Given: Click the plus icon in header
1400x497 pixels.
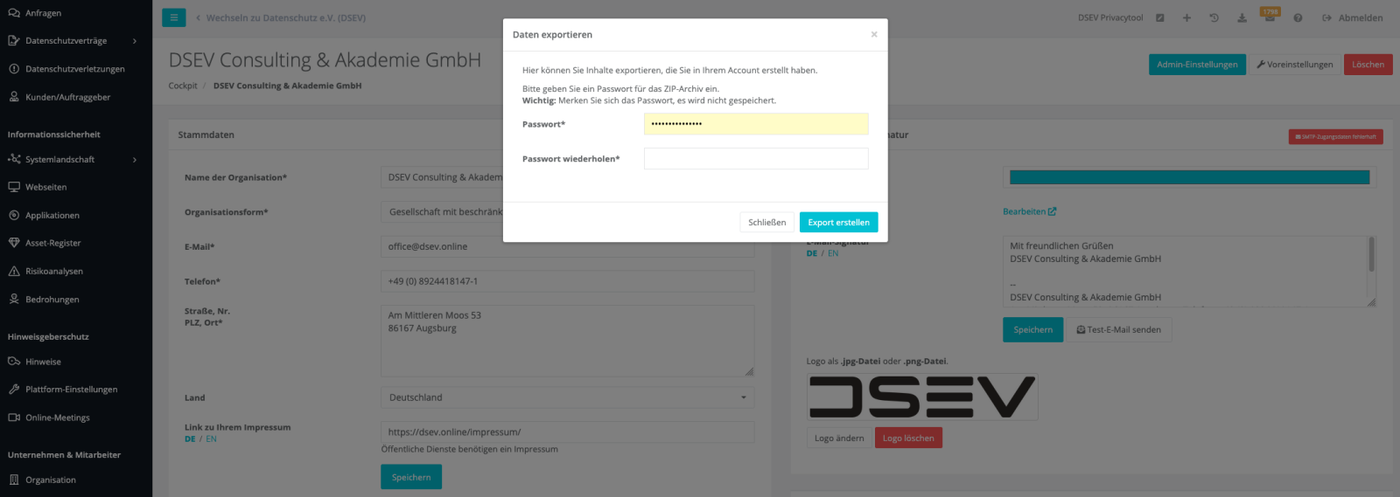Looking at the screenshot, I should (x=1187, y=18).
